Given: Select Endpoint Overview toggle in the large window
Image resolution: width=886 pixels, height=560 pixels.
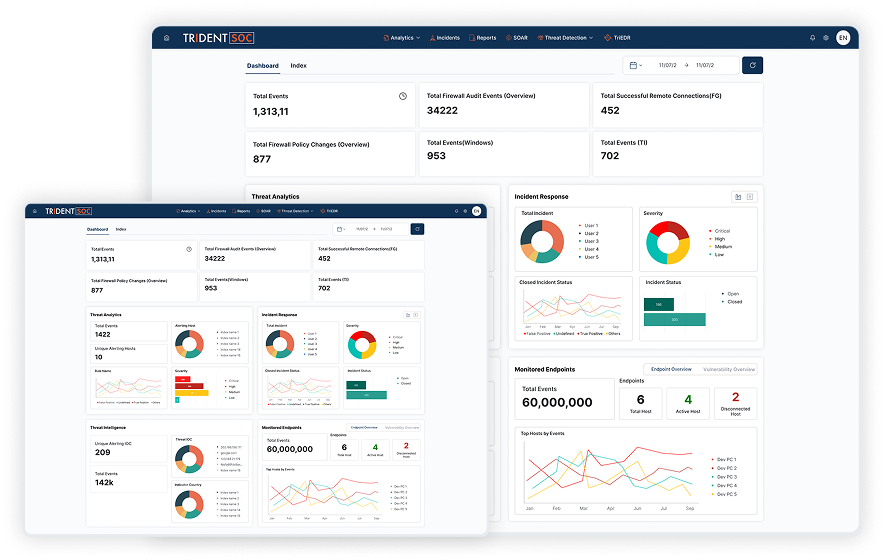Looking at the screenshot, I should (672, 370).
